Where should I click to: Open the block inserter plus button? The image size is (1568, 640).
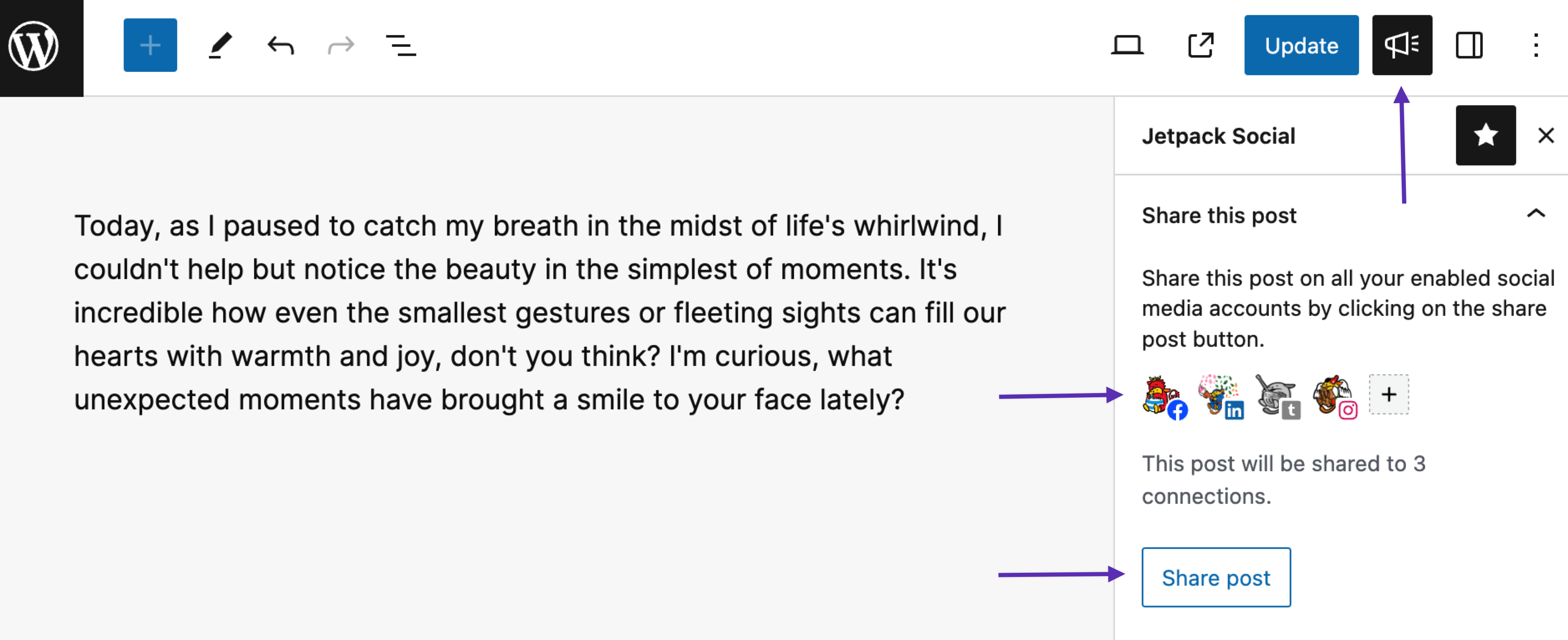(150, 45)
